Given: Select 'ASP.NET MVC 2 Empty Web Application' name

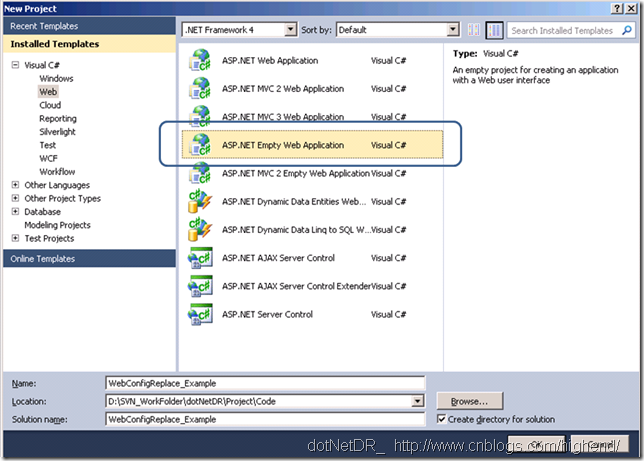Looking at the screenshot, I should click(296, 173).
